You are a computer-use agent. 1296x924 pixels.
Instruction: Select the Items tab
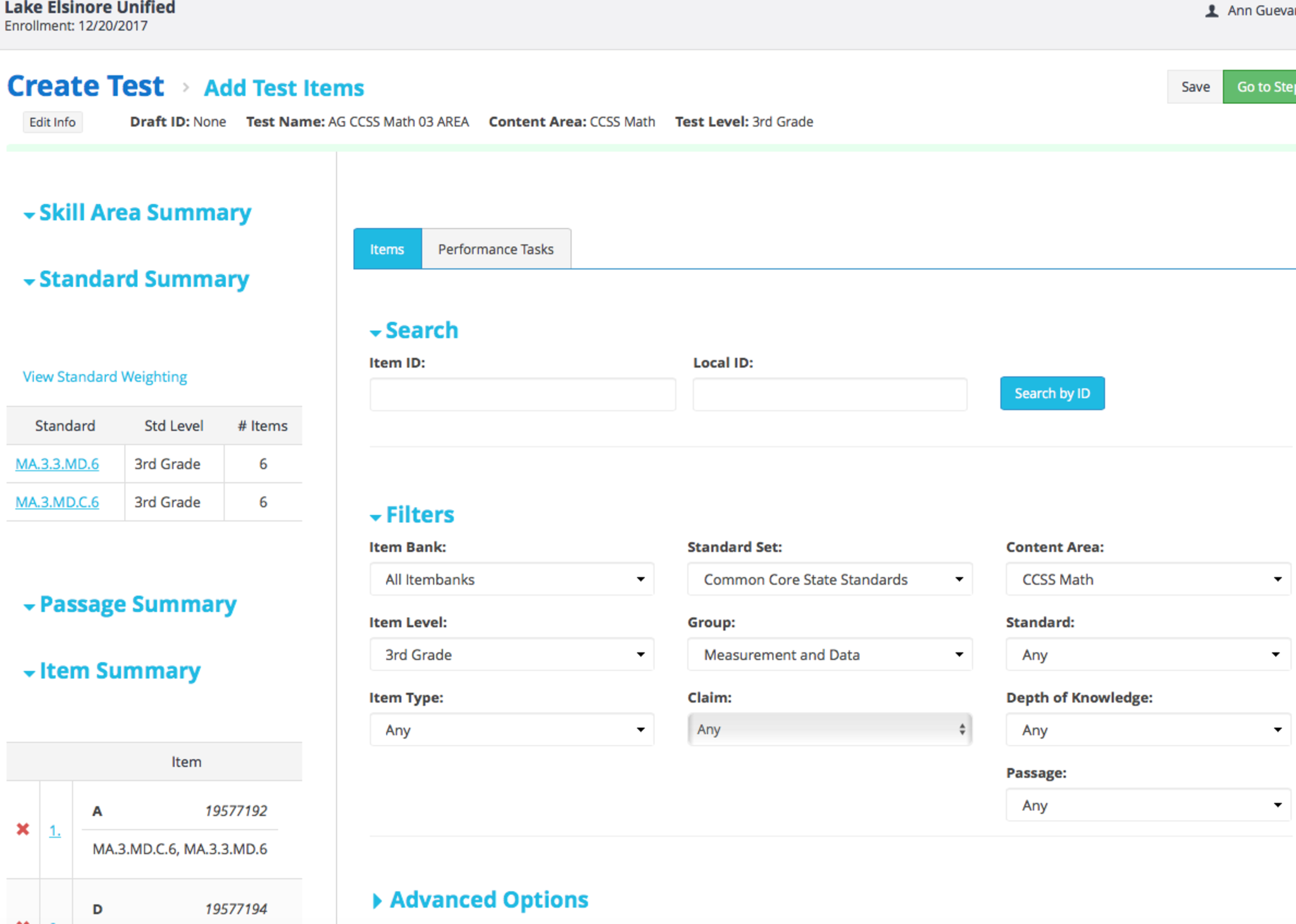tap(387, 249)
